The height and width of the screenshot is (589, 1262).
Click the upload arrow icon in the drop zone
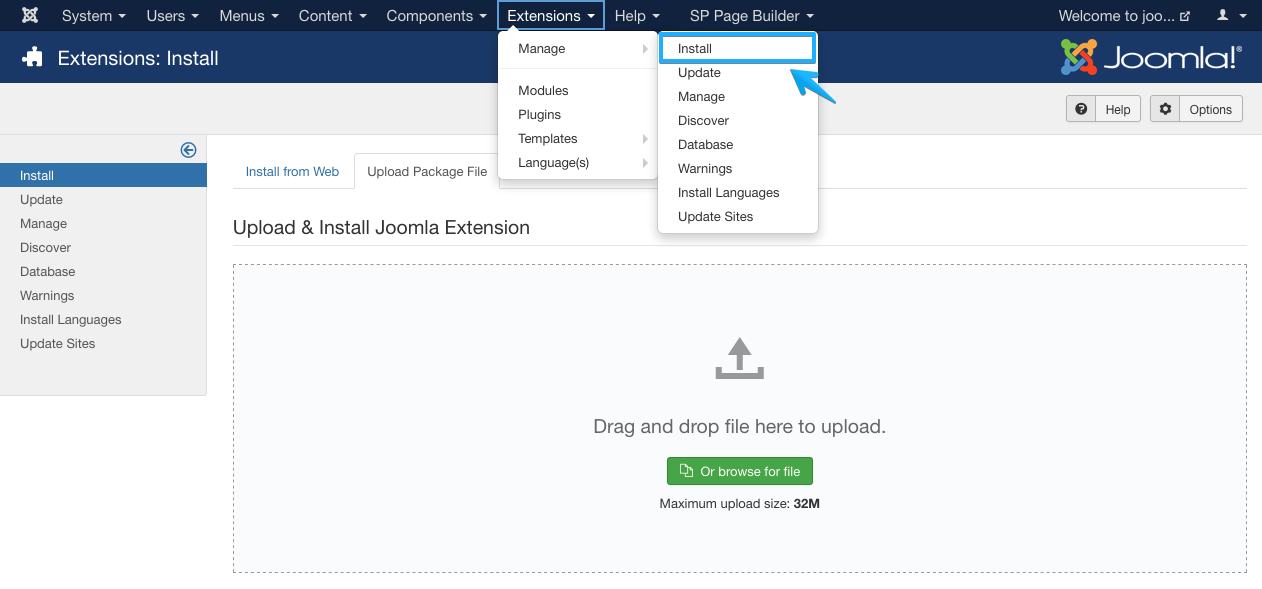tap(739, 358)
